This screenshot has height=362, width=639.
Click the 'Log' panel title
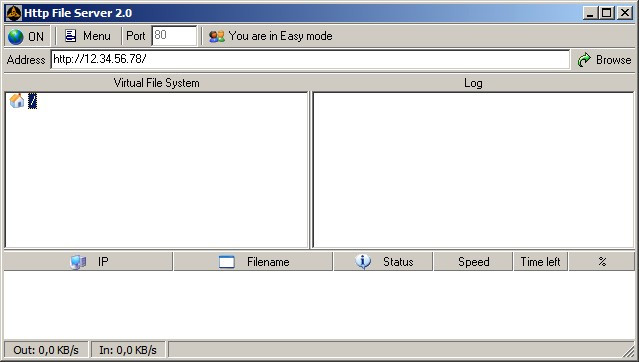click(473, 83)
